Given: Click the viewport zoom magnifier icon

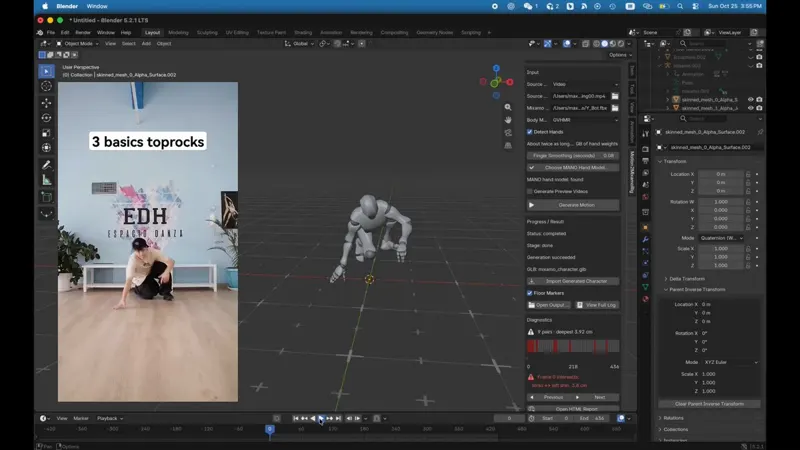Looking at the screenshot, I should (x=508, y=107).
